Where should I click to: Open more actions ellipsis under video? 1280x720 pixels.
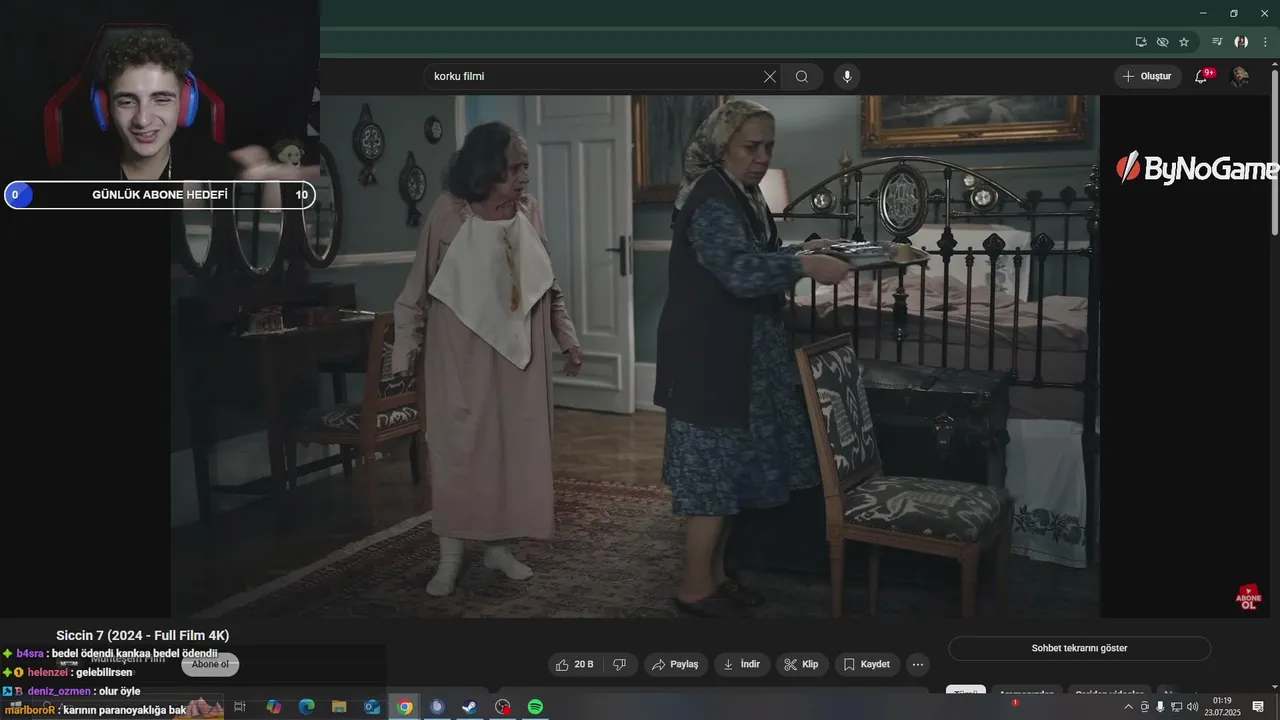click(x=918, y=664)
